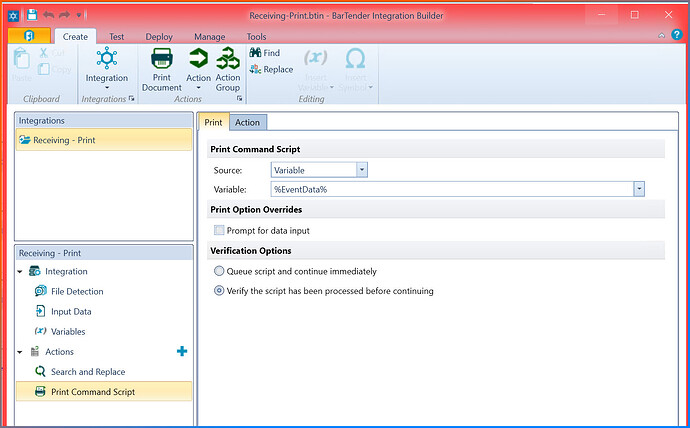Click the BarTender app icon in title bar
Viewport: 690px width, 428px height.
click(x=13, y=16)
